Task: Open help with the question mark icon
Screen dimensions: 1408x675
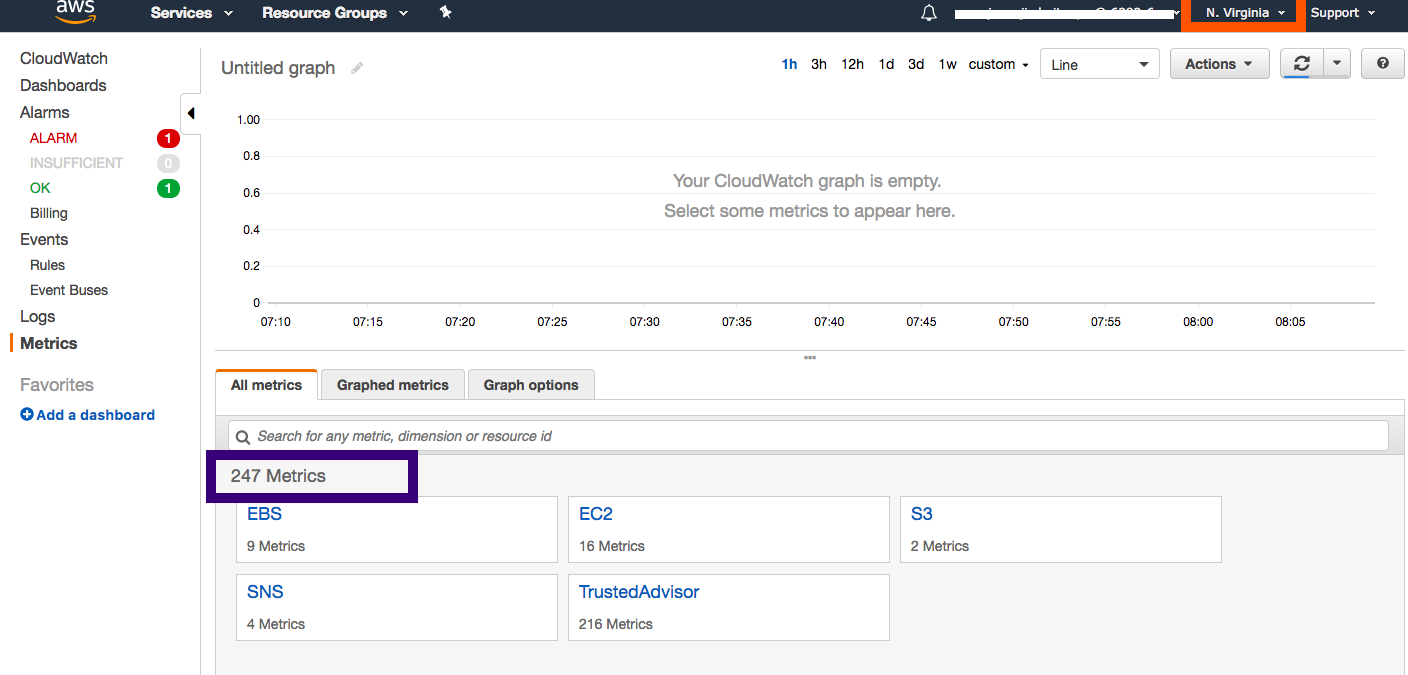Action: 1383,64
